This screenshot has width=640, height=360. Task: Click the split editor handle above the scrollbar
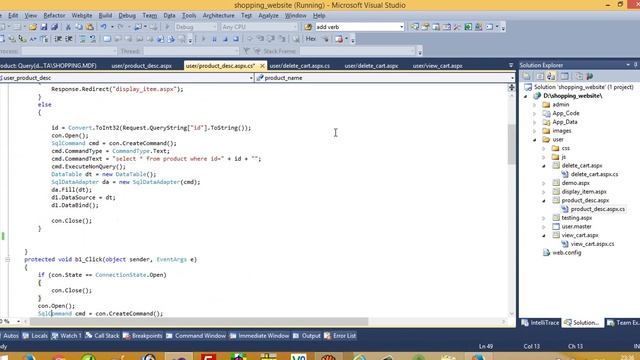tap(511, 87)
